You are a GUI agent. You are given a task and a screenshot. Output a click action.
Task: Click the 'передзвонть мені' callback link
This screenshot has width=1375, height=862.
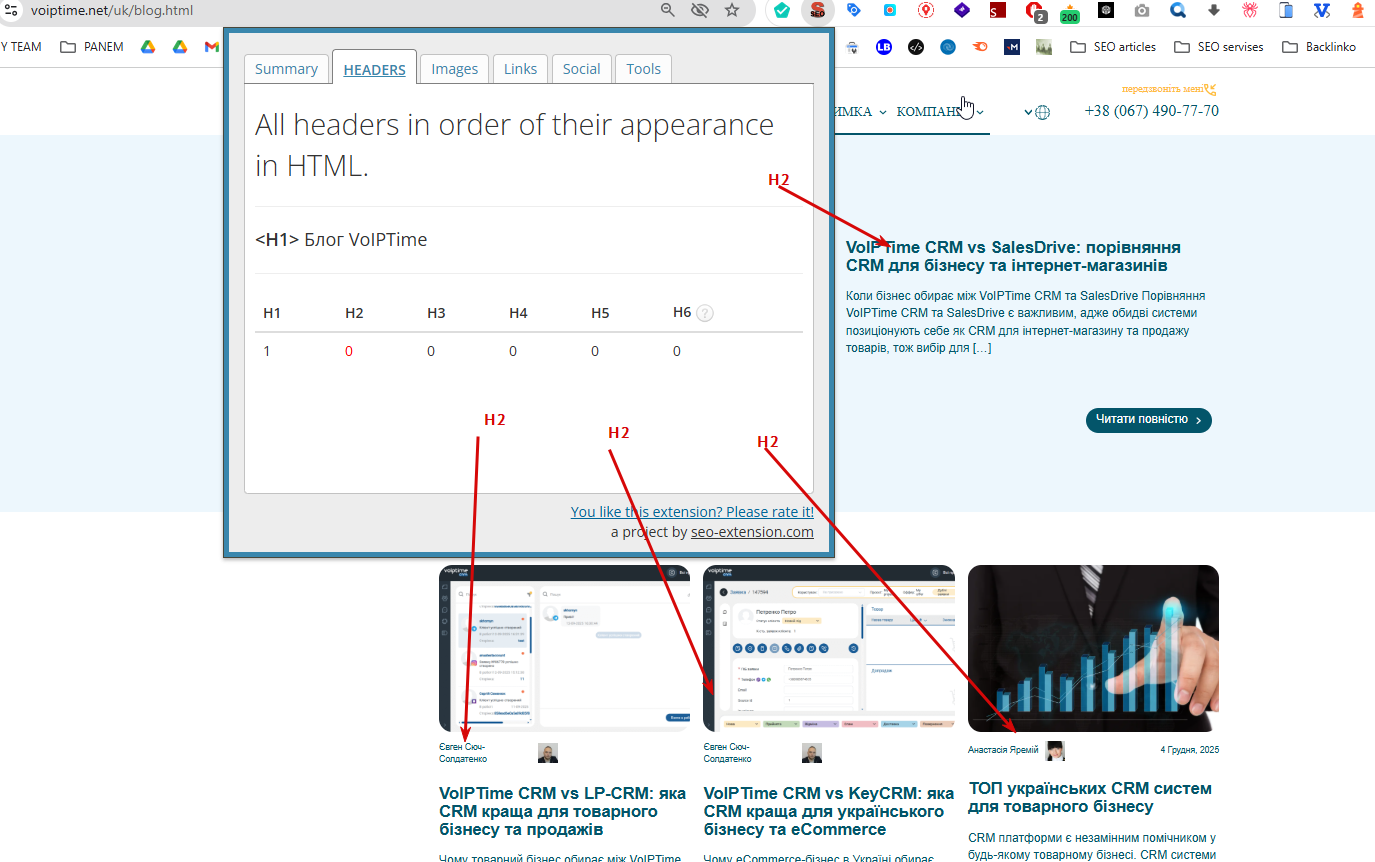pos(1169,88)
